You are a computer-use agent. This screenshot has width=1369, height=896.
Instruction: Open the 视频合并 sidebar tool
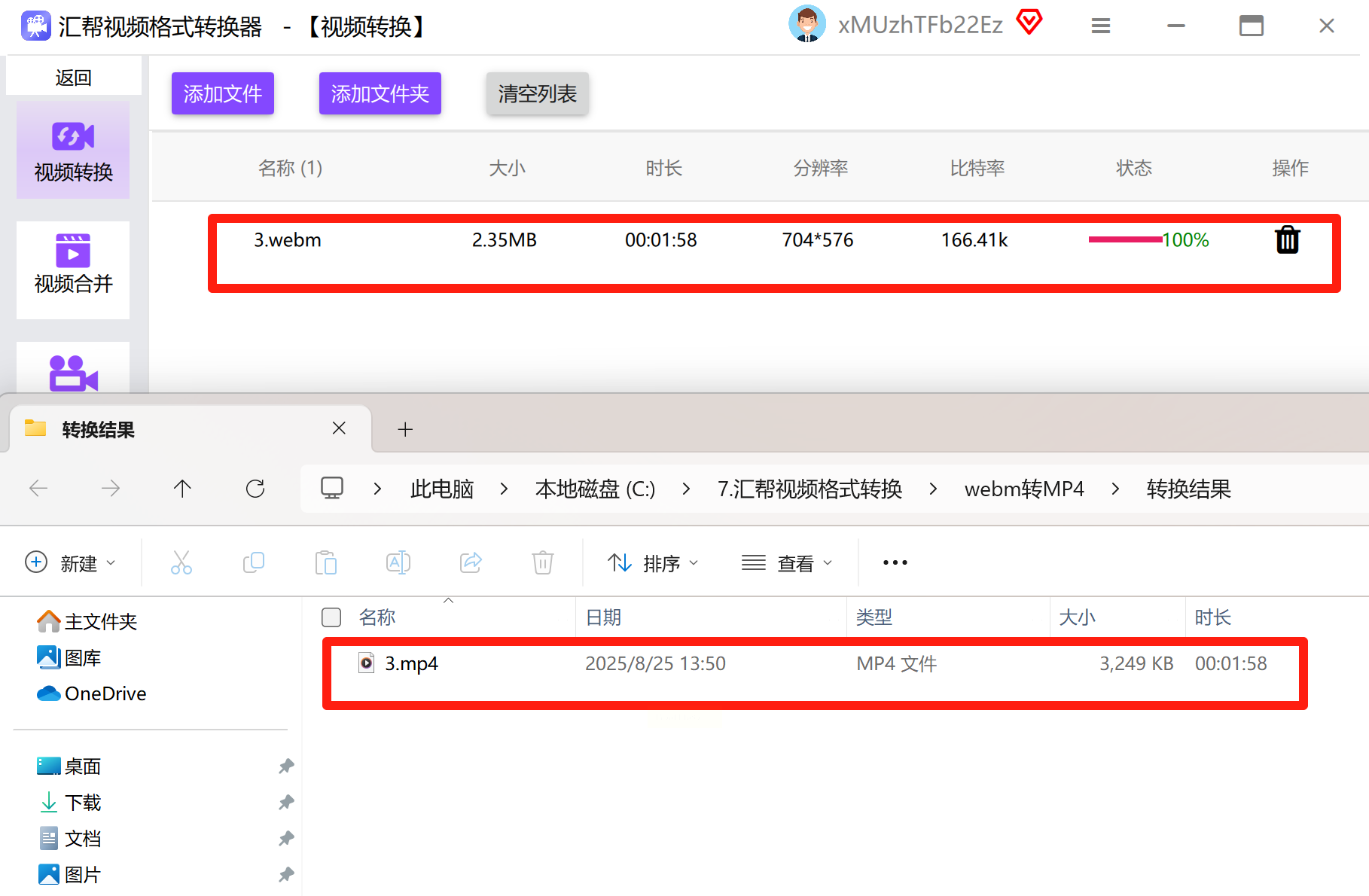pos(73,269)
